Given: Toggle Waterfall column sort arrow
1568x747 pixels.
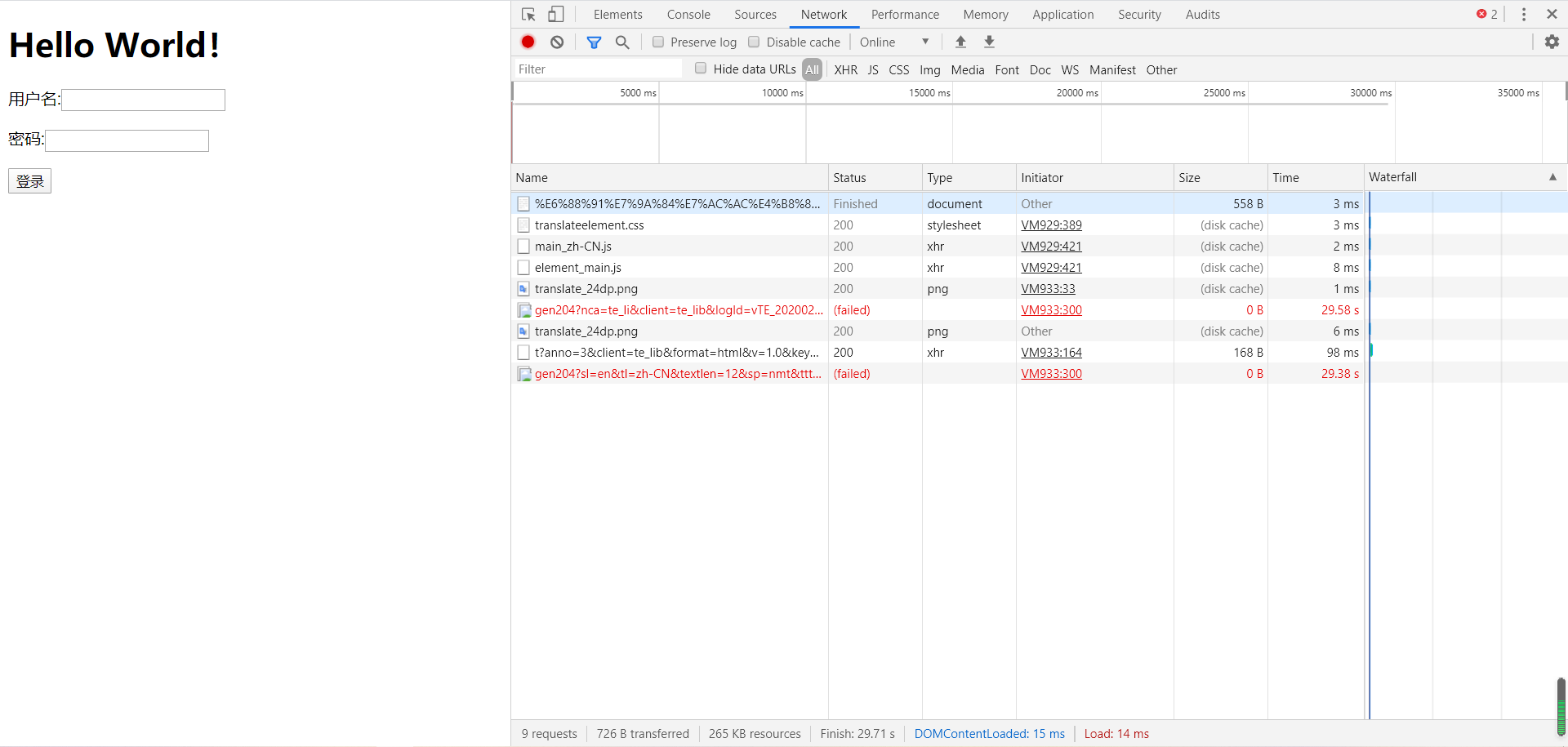Looking at the screenshot, I should (1552, 177).
